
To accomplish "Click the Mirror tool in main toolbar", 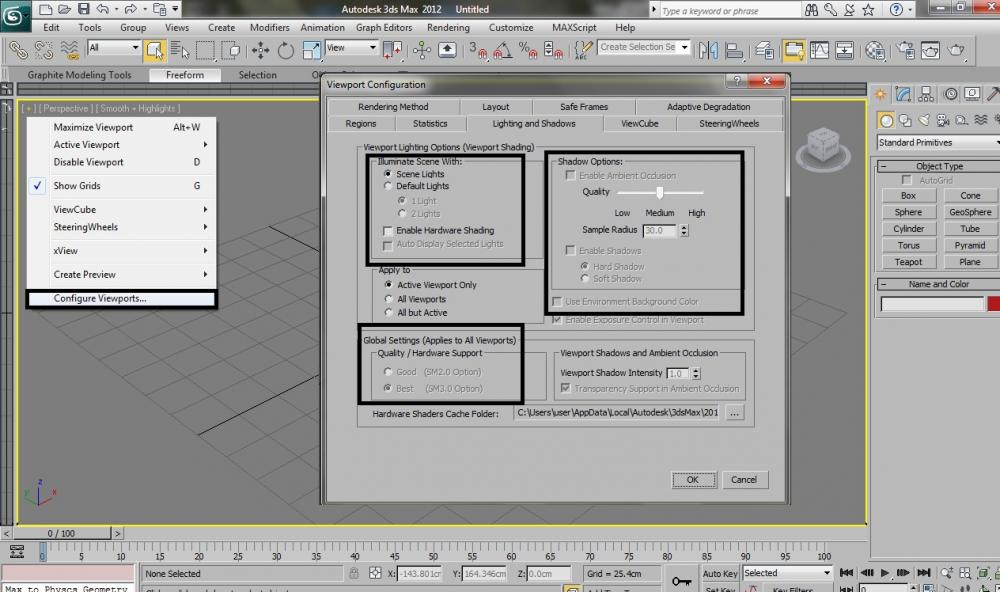I will click(709, 50).
